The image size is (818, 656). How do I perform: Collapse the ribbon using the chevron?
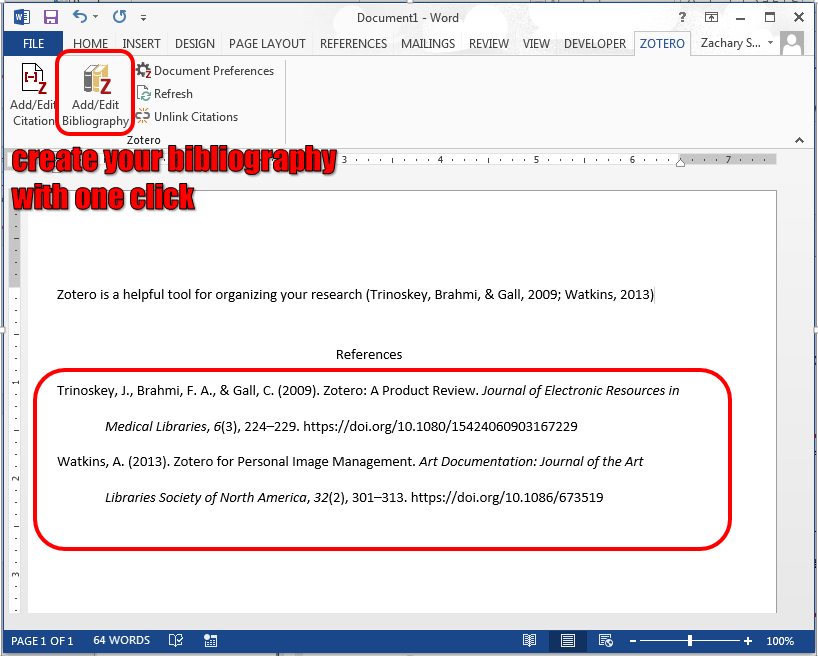800,140
